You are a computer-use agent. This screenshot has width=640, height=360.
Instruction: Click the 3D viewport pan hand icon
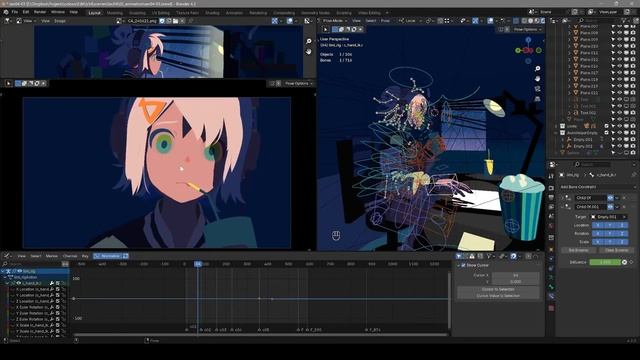pyautogui.click(x=538, y=78)
